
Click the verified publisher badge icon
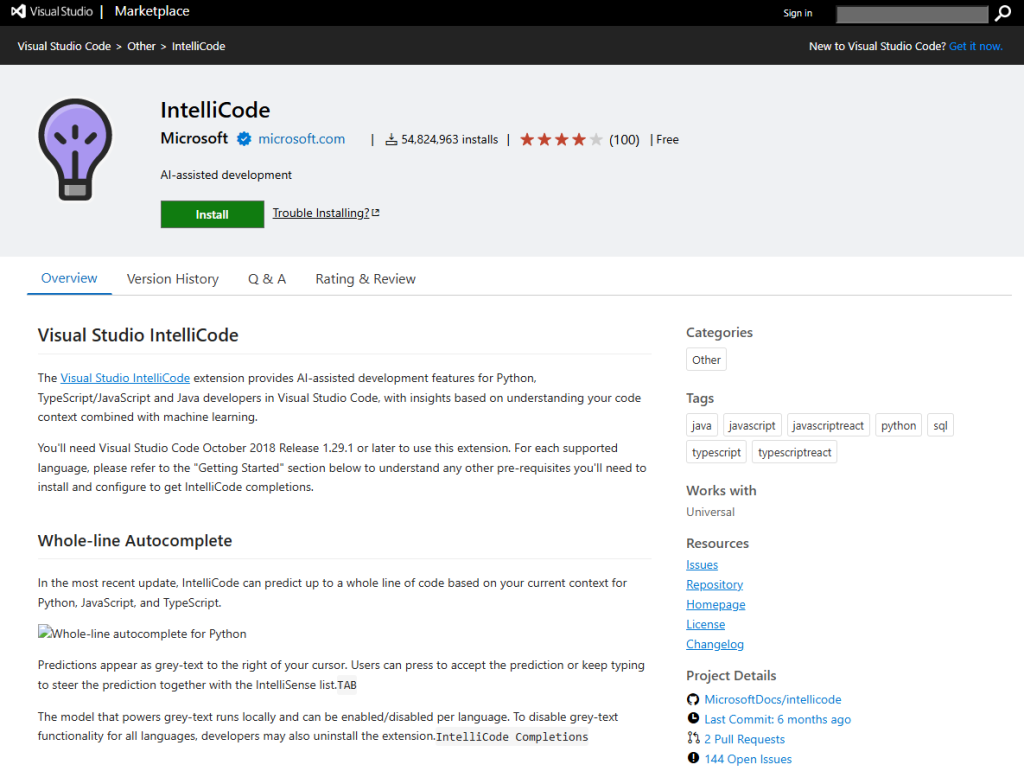(x=244, y=139)
